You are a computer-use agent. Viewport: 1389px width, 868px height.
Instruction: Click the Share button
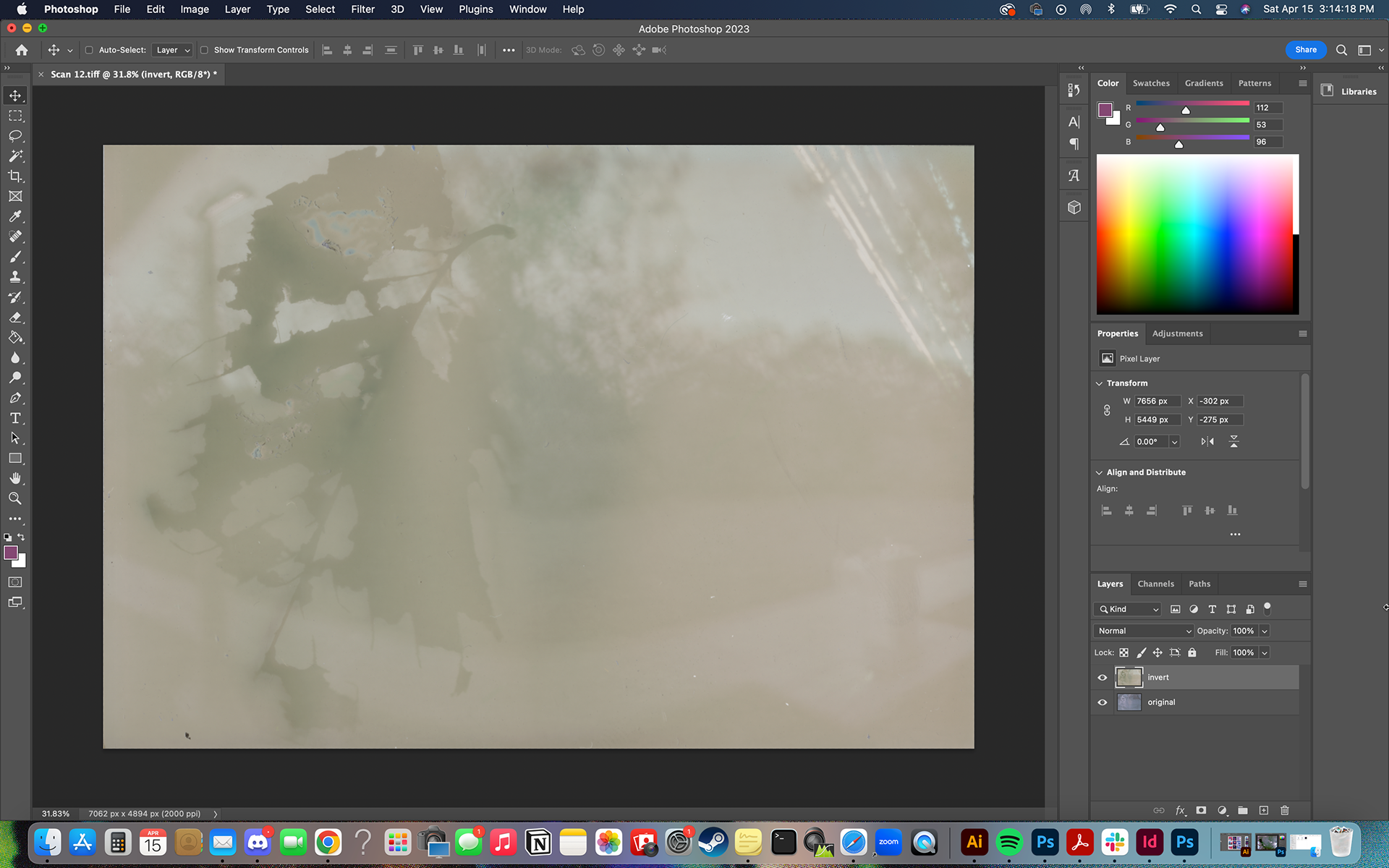point(1306,50)
